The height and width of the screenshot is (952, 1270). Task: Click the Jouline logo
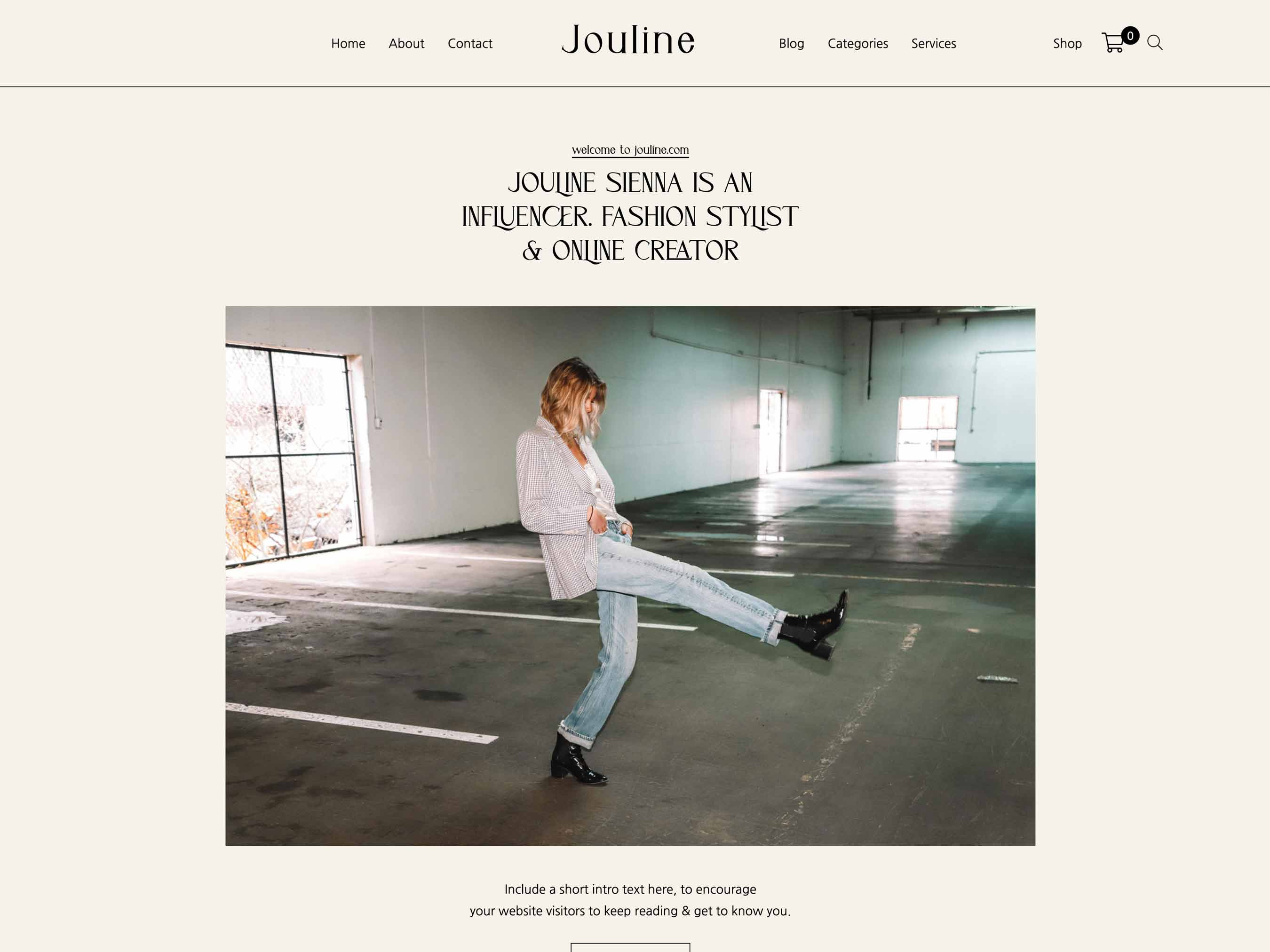pos(628,40)
